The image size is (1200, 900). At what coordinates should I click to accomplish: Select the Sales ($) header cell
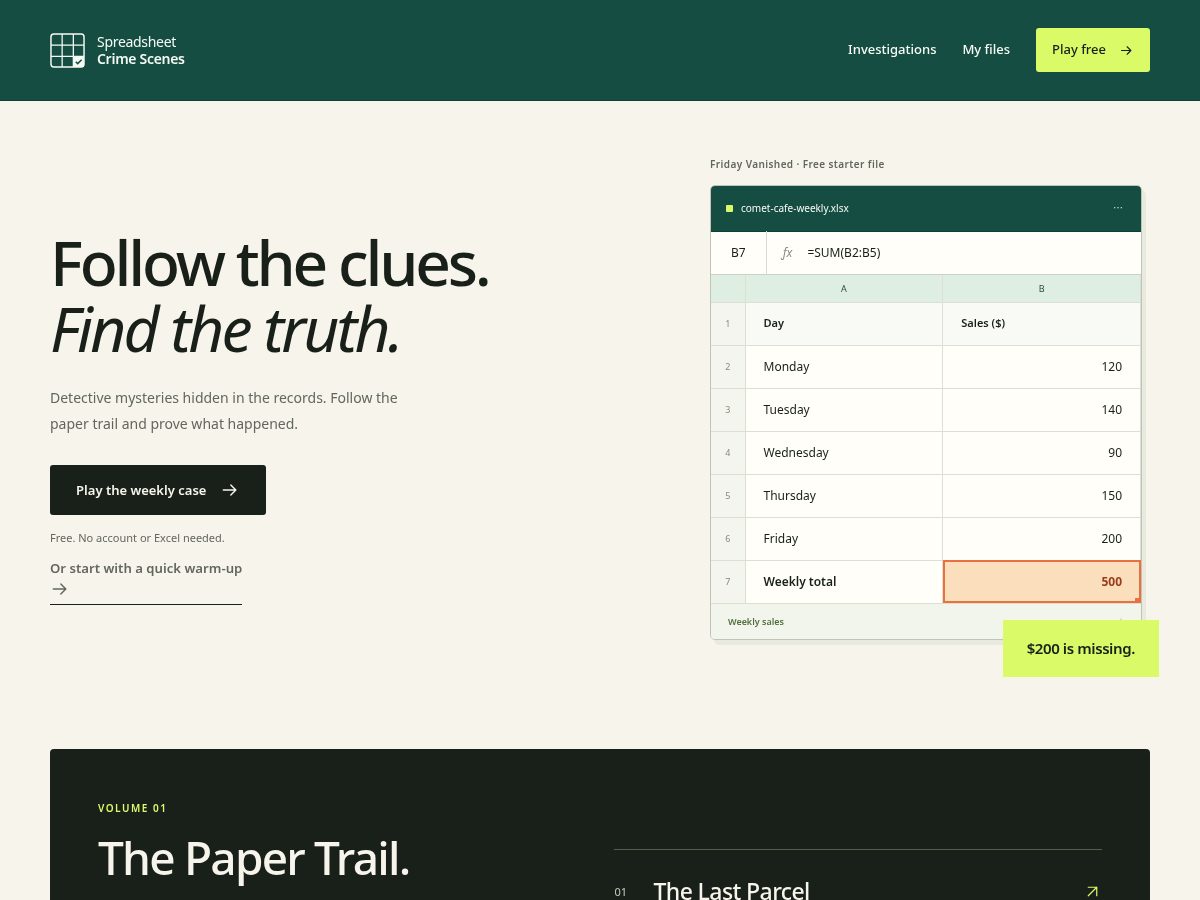(1041, 324)
